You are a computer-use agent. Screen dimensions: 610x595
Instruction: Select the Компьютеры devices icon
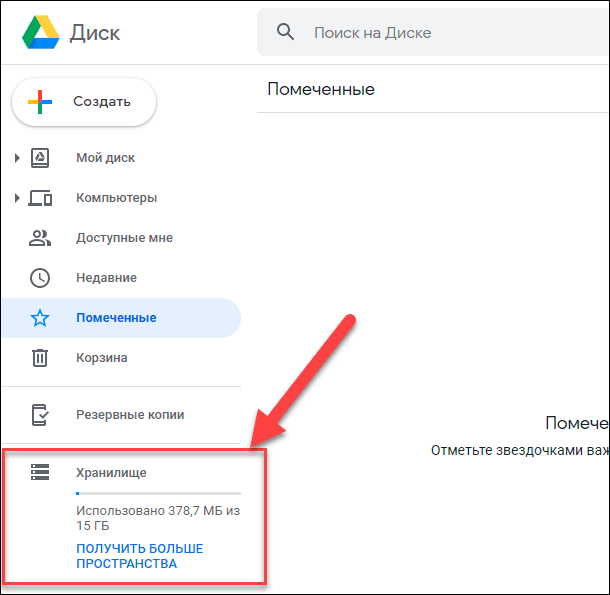pyautogui.click(x=40, y=198)
